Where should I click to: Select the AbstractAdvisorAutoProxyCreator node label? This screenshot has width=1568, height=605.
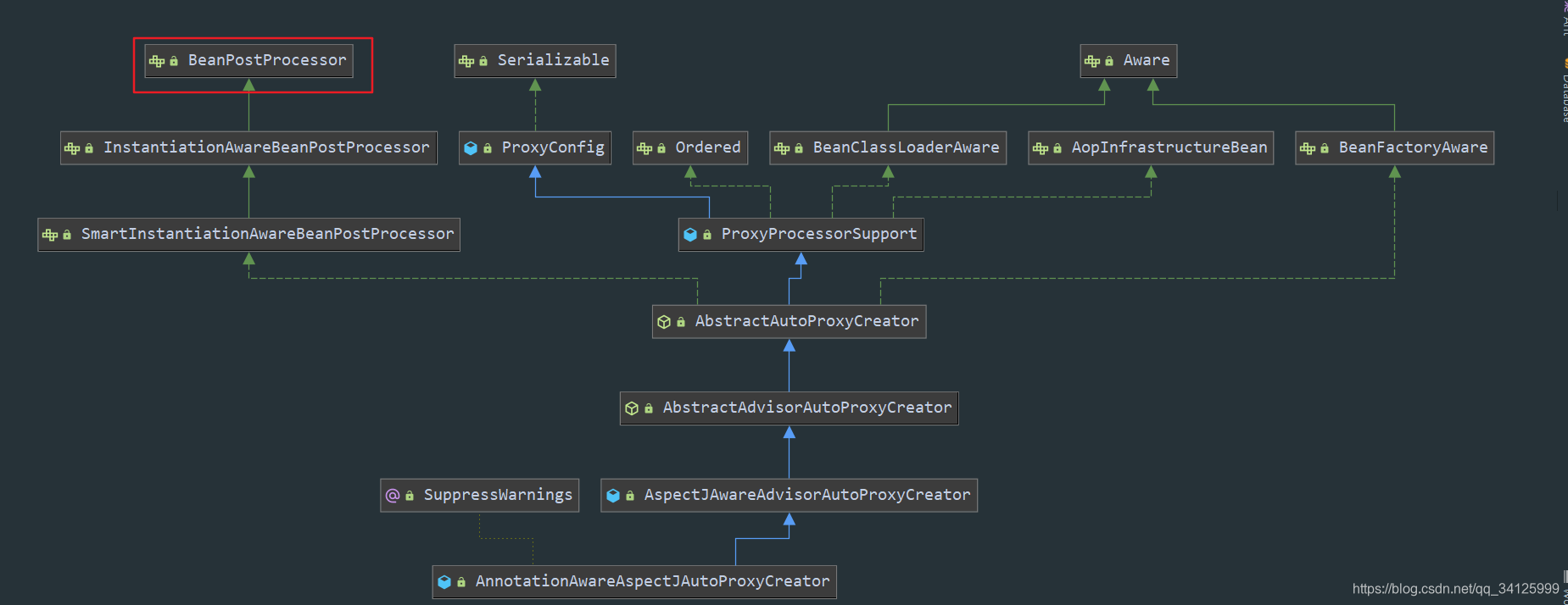807,408
